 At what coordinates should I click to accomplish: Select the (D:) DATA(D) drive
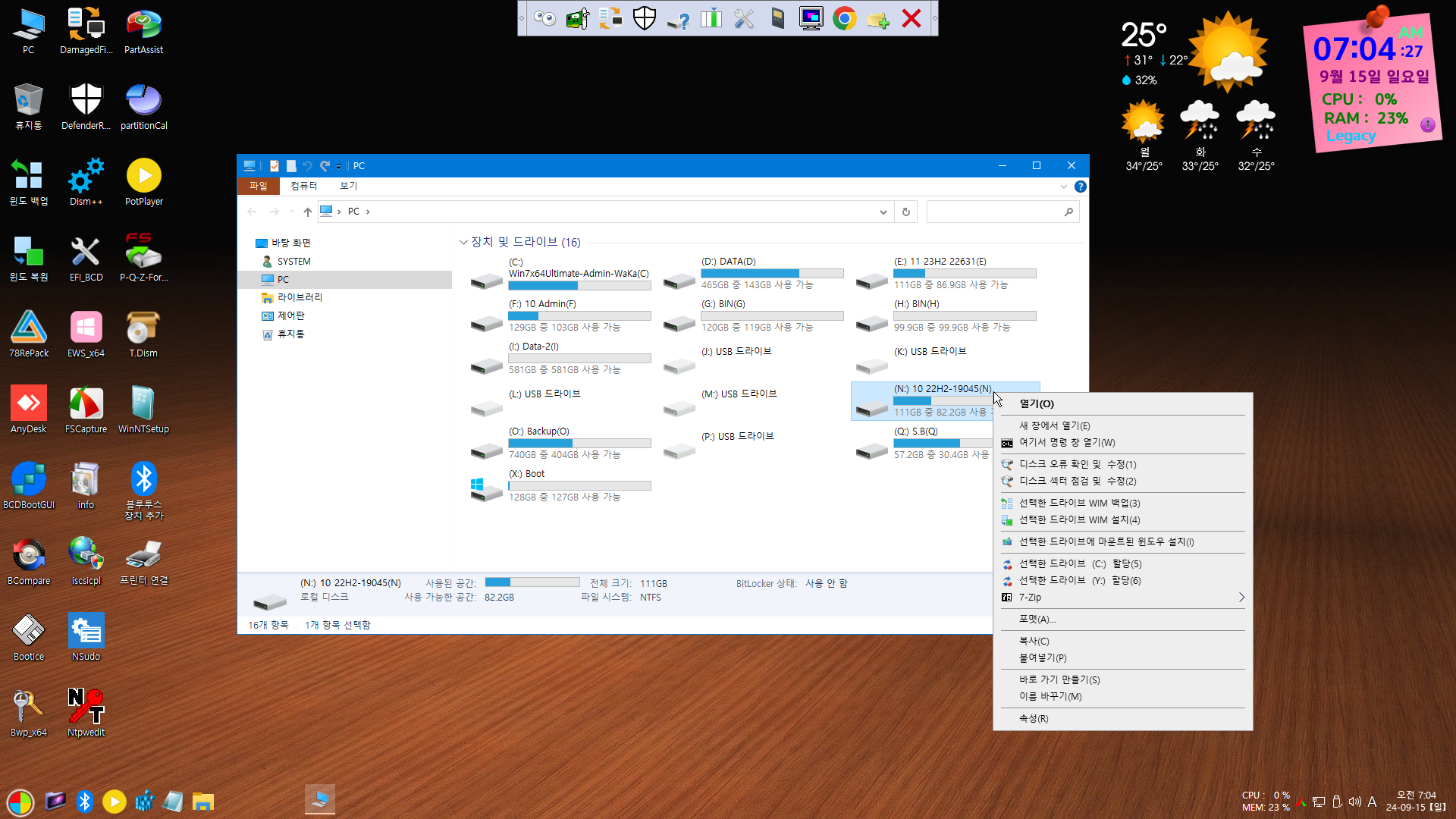click(x=754, y=274)
